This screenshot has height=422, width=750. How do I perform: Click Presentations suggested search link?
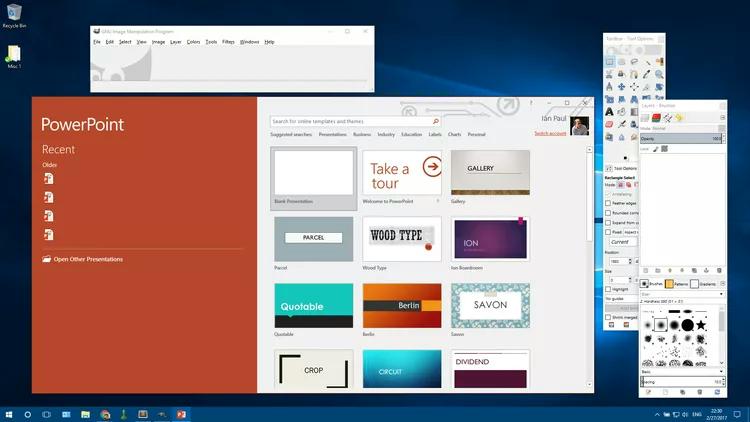pos(332,134)
